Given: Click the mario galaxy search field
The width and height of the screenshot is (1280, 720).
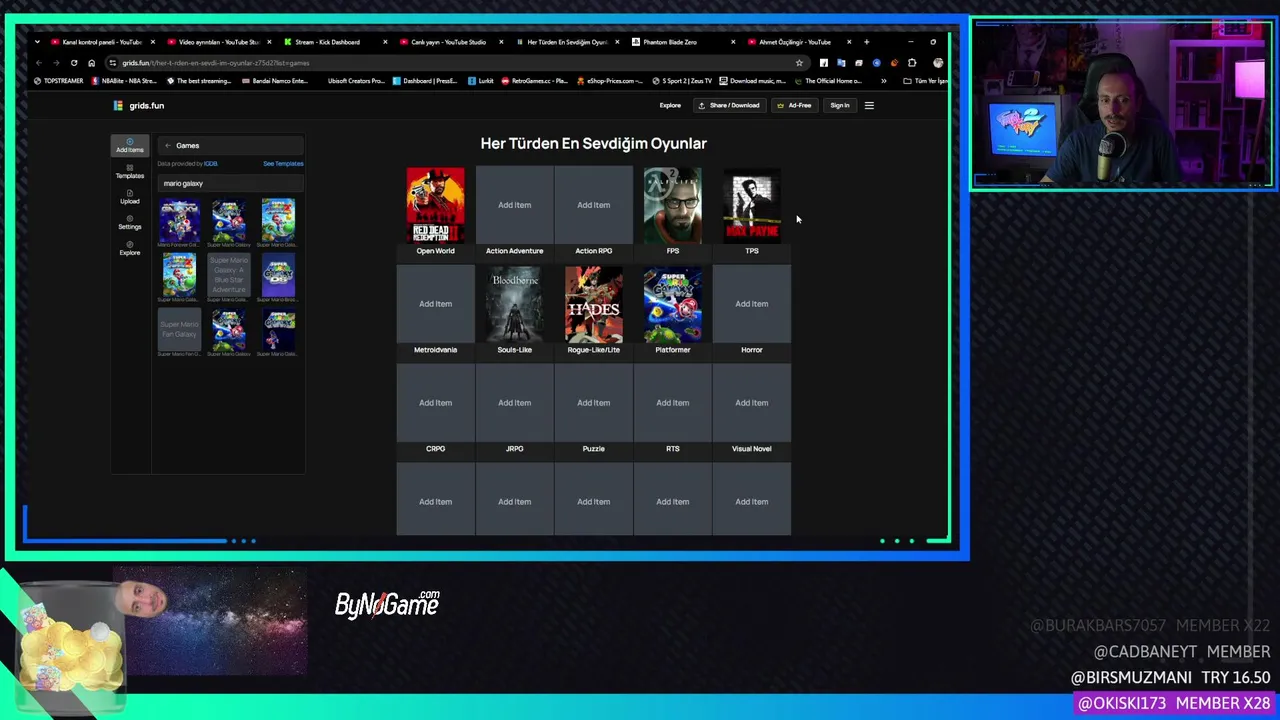Looking at the screenshot, I should click(231, 184).
